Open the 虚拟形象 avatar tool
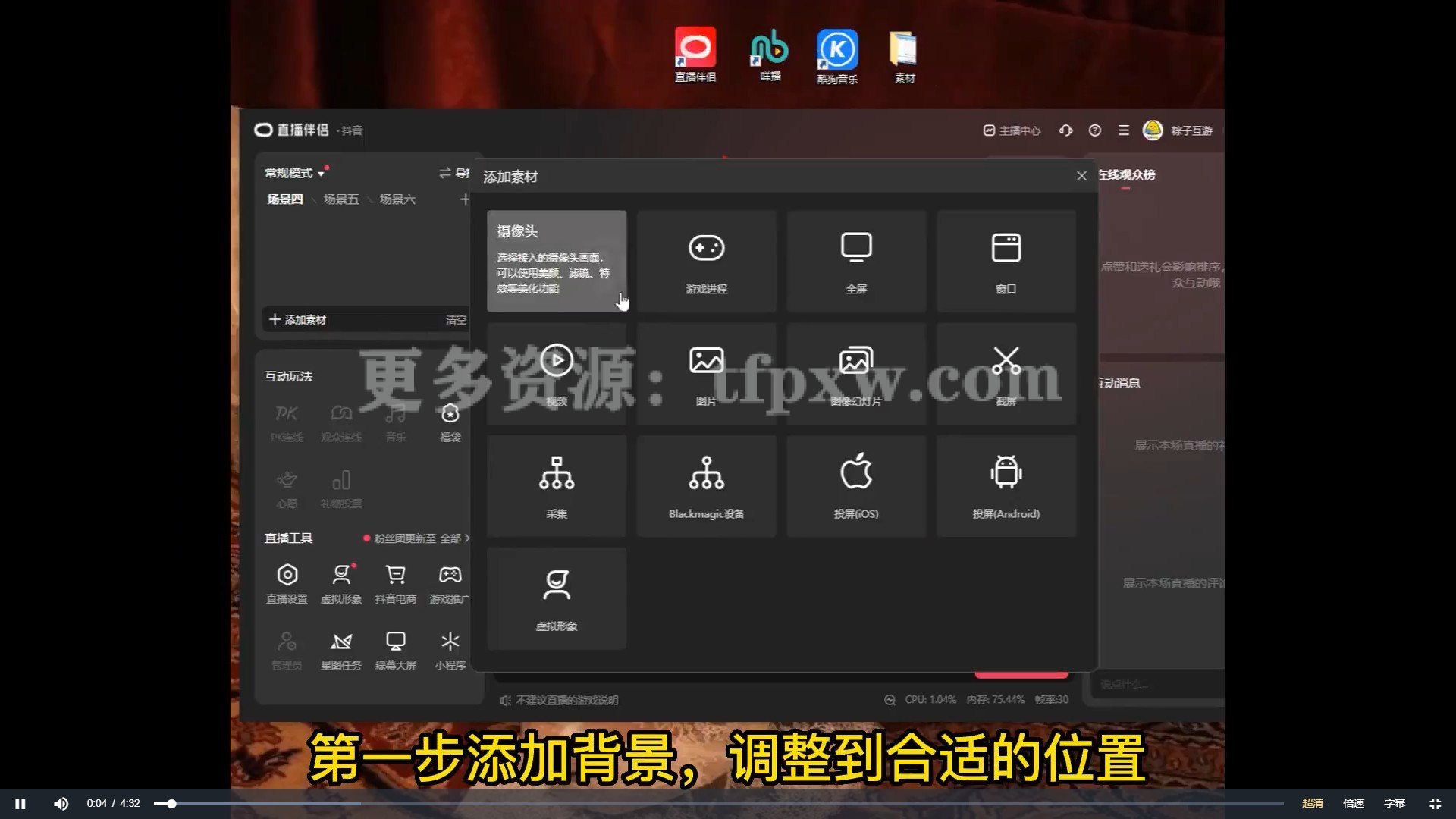Screen dimensions: 1456x819 341,582
